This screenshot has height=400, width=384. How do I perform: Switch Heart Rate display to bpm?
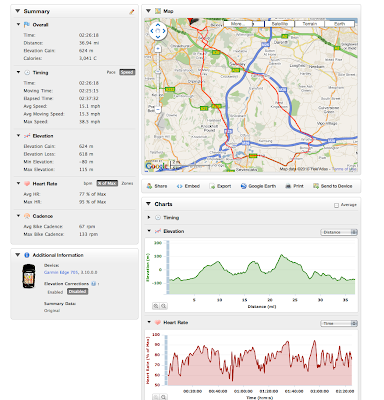tap(88, 183)
